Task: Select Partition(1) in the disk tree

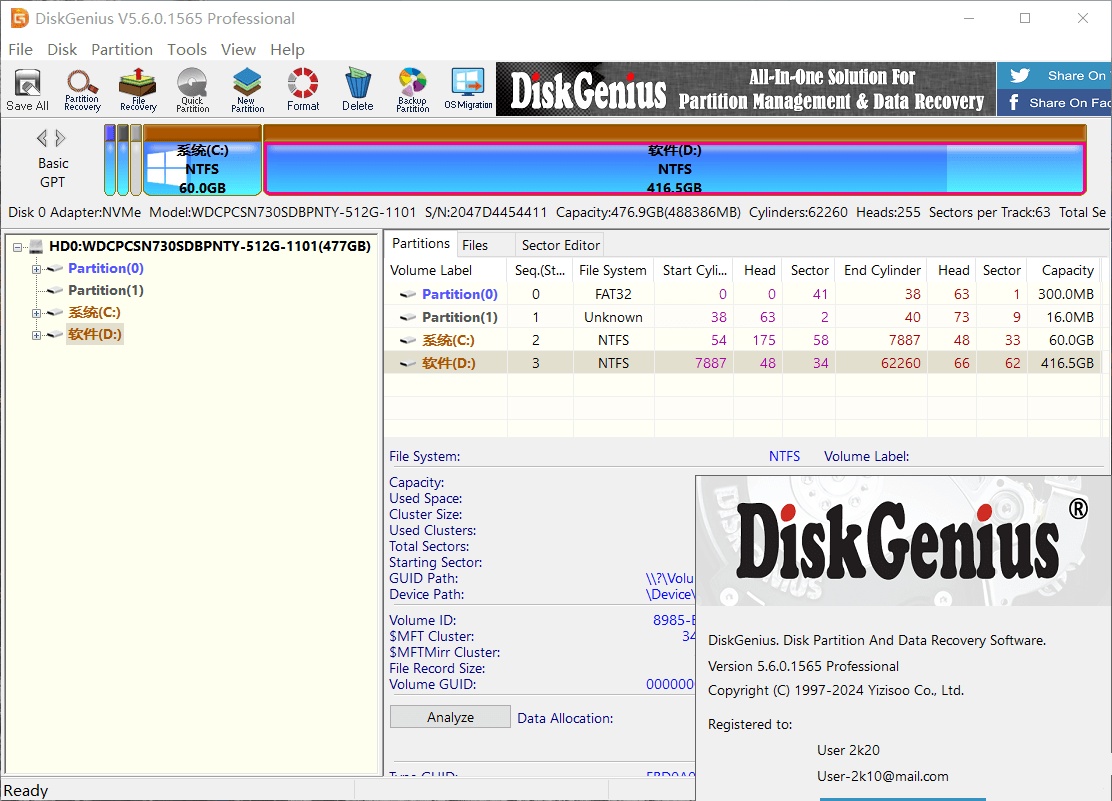Action: pyautogui.click(x=106, y=290)
